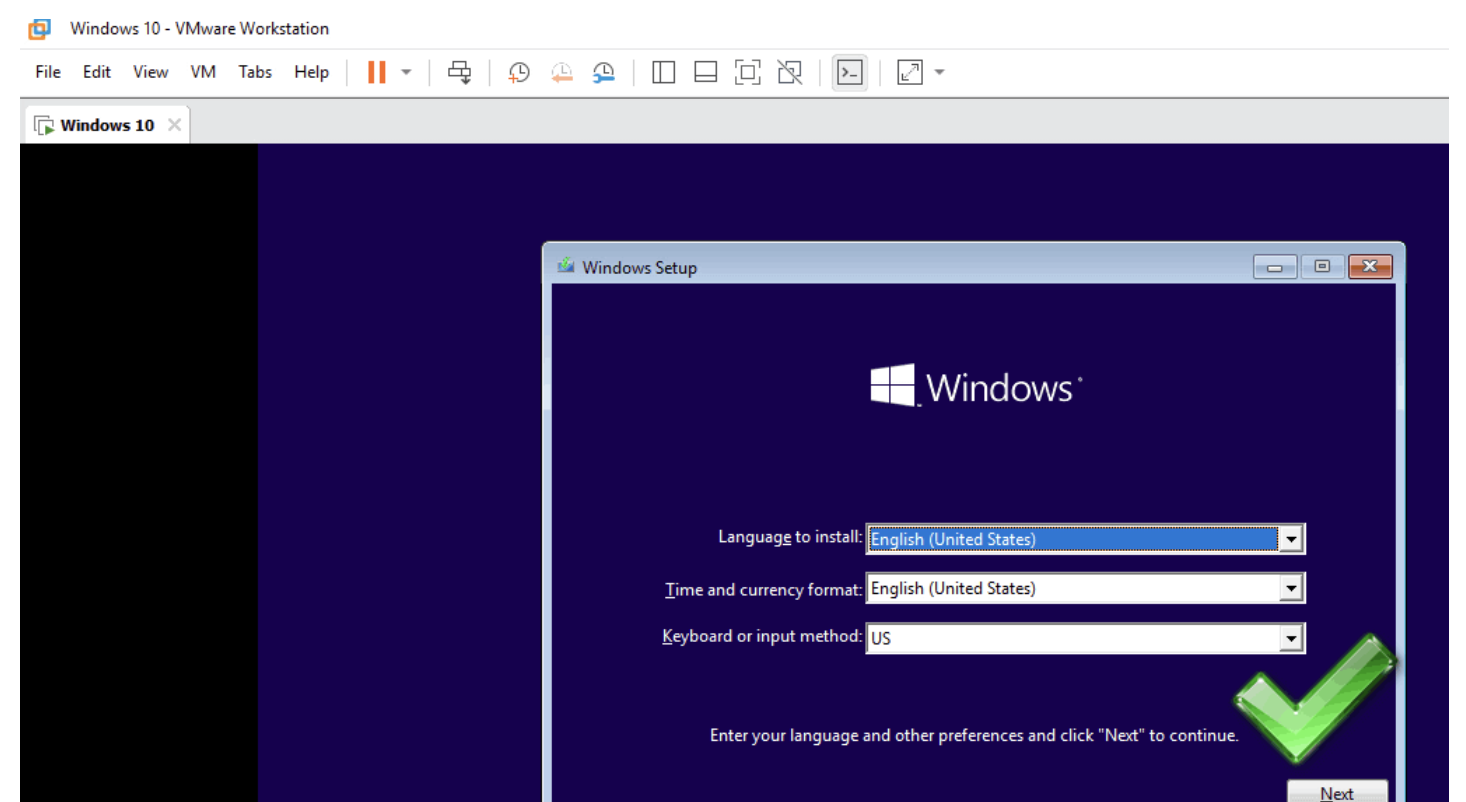Click the stretch guest display icon
Screen dimensions: 1466x802
point(909,72)
